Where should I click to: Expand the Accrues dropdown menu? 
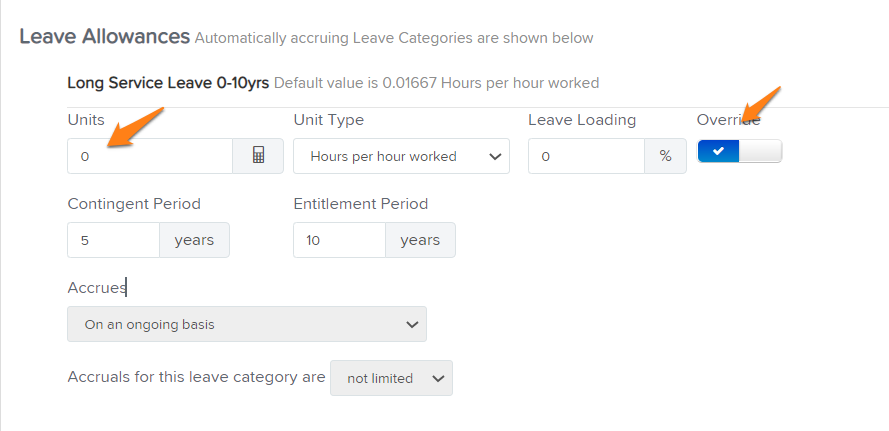pos(247,324)
